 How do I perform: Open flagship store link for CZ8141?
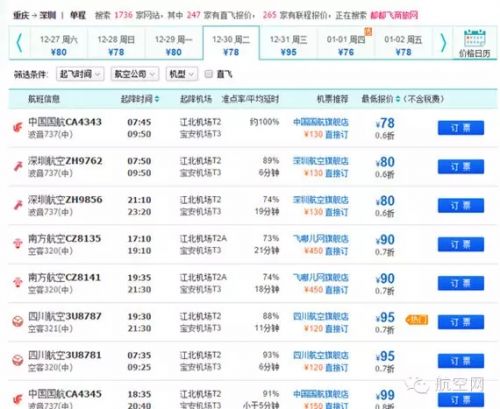click(x=321, y=277)
